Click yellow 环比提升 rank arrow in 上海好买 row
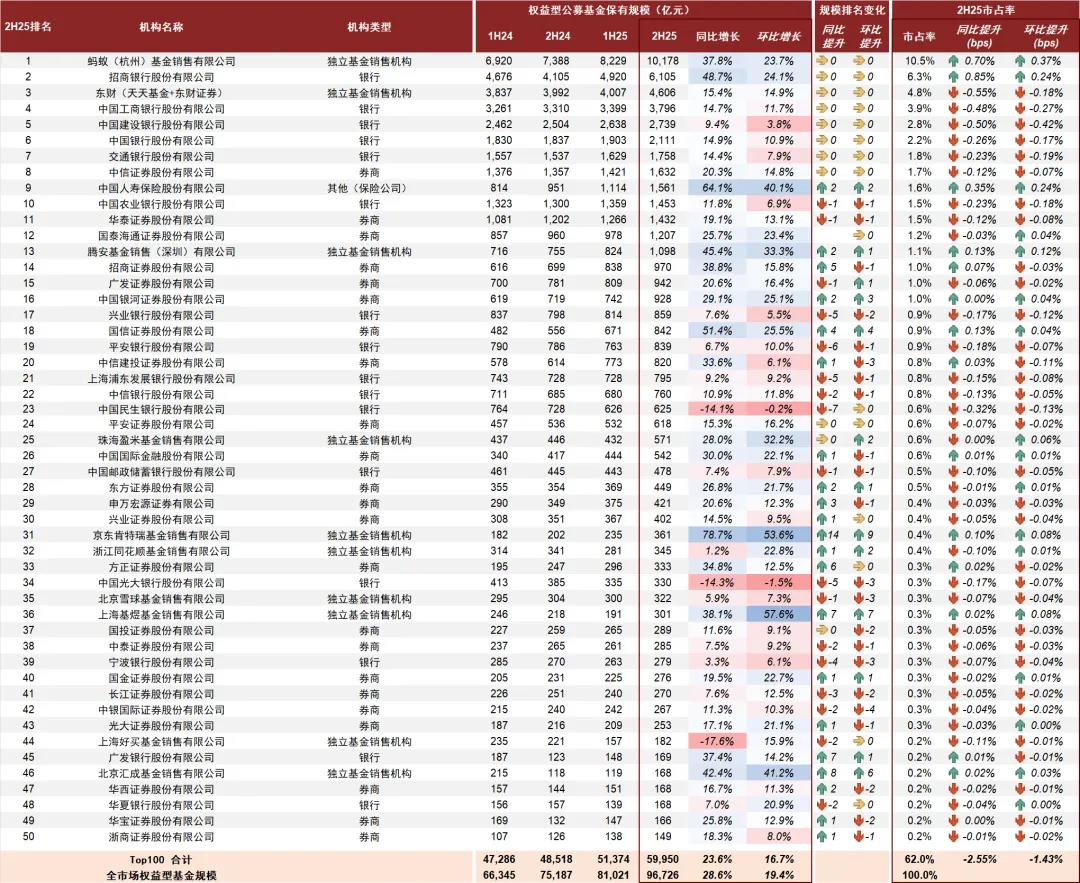The height and width of the screenshot is (883, 1080). pyautogui.click(x=859, y=741)
